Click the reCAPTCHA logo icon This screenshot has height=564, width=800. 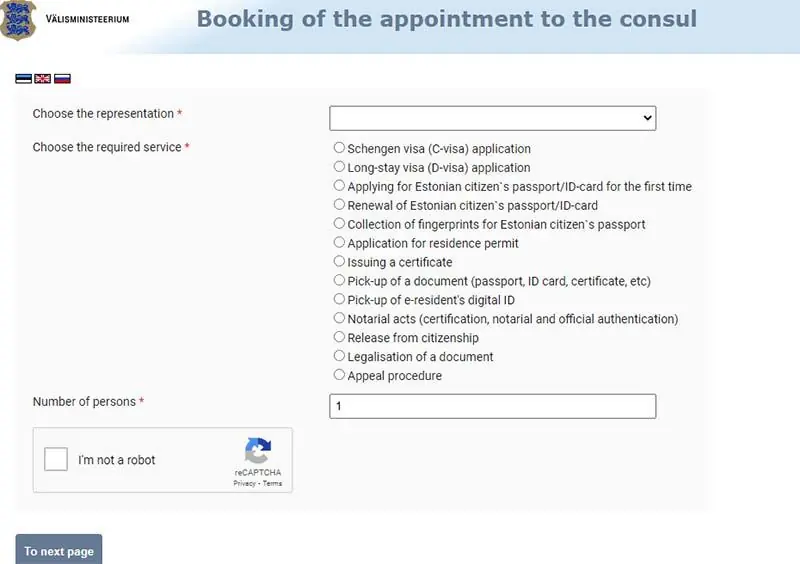tap(258, 450)
